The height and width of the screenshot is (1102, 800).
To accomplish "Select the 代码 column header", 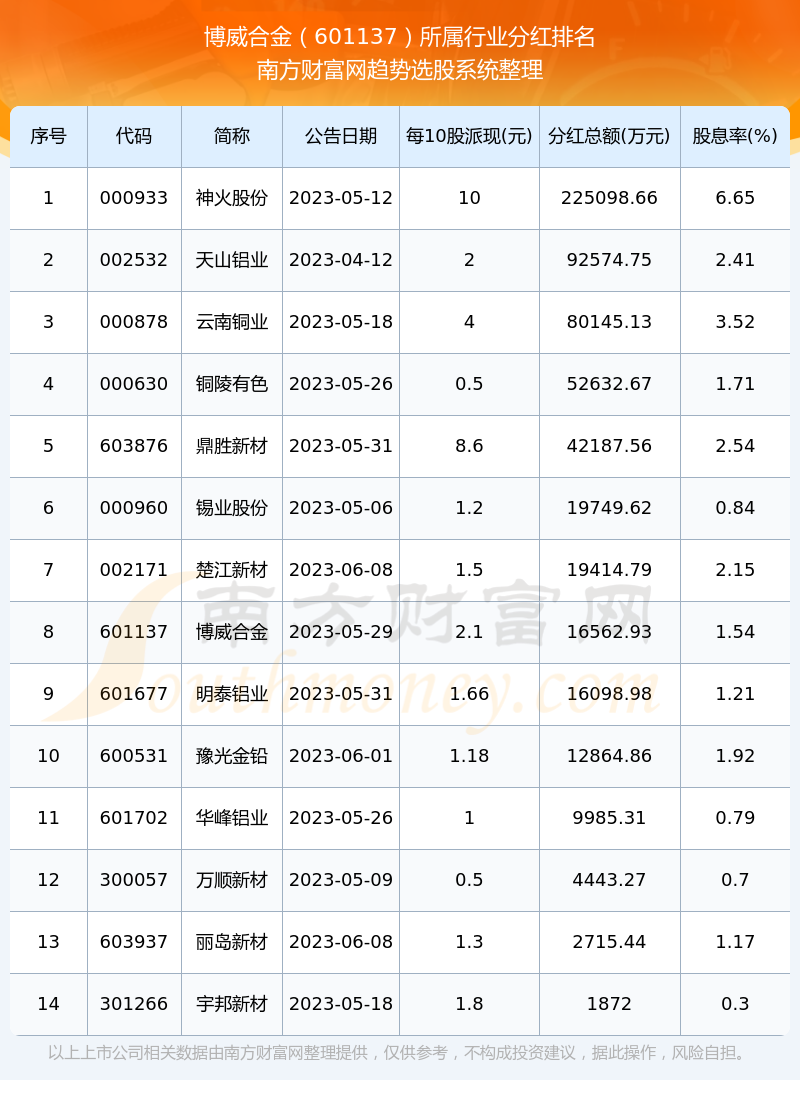I will click(x=134, y=136).
